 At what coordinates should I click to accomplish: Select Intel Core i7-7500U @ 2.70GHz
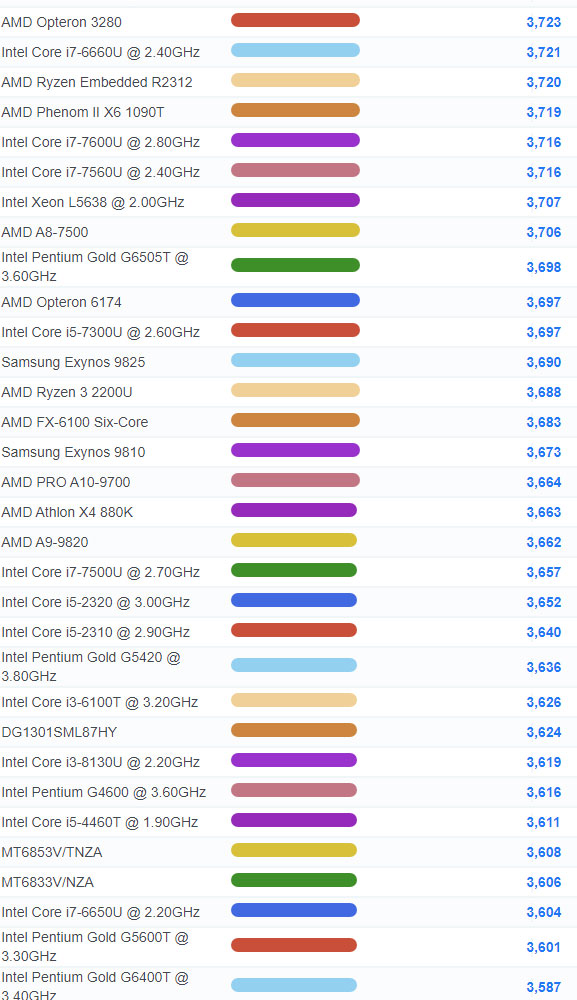coord(101,572)
